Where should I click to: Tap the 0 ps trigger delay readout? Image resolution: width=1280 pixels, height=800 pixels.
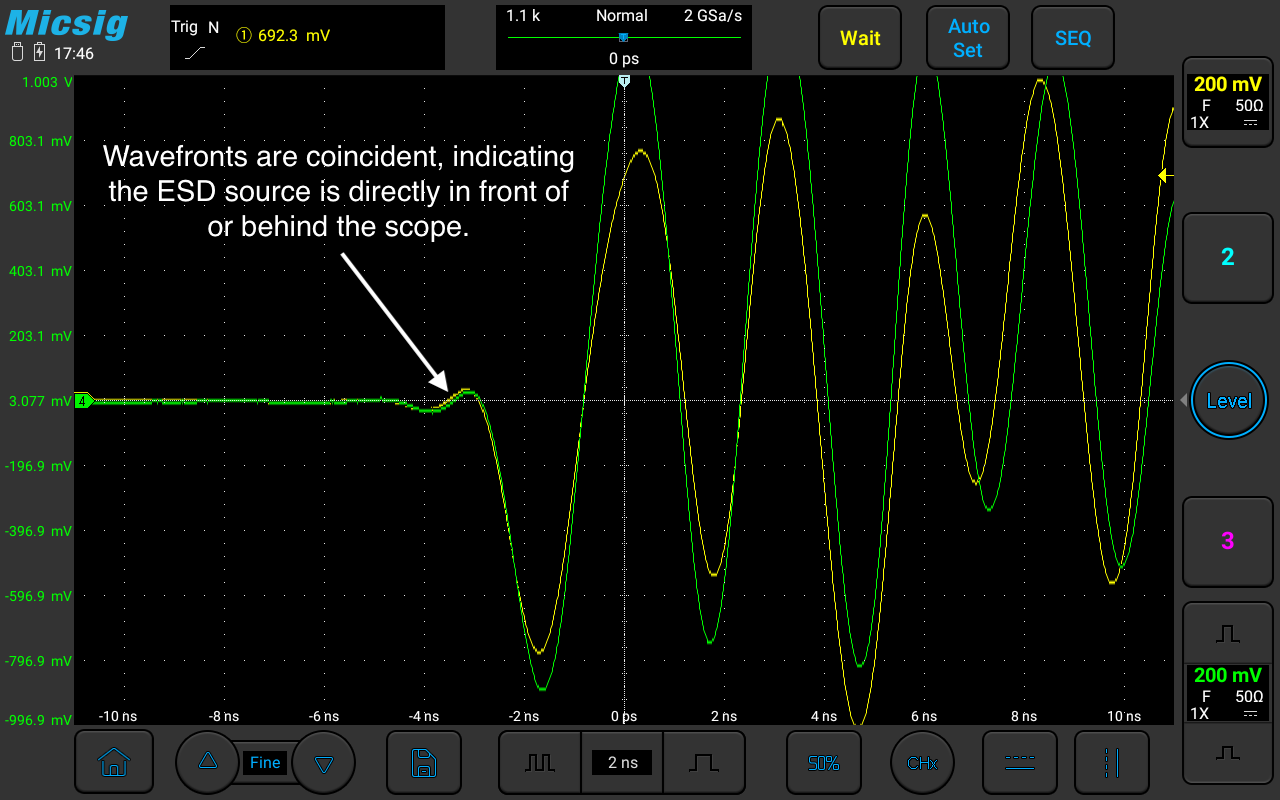pyautogui.click(x=624, y=59)
